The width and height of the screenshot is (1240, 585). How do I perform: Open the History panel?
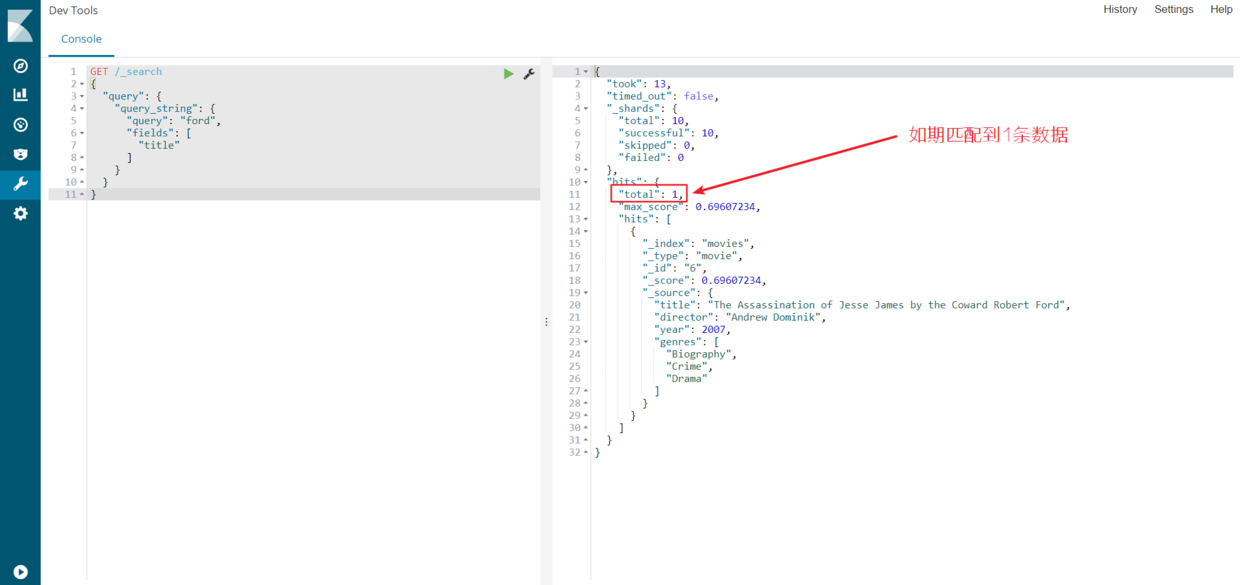tap(1120, 9)
